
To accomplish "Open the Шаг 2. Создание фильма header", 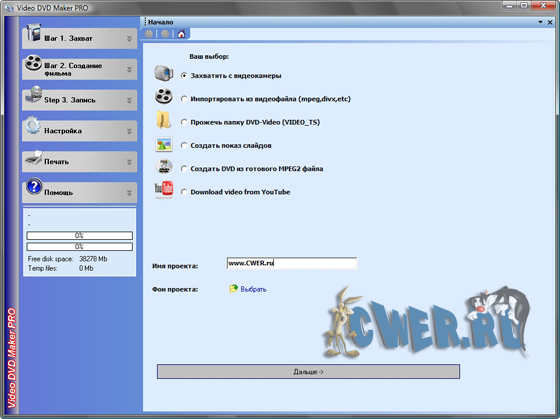I will click(79, 69).
